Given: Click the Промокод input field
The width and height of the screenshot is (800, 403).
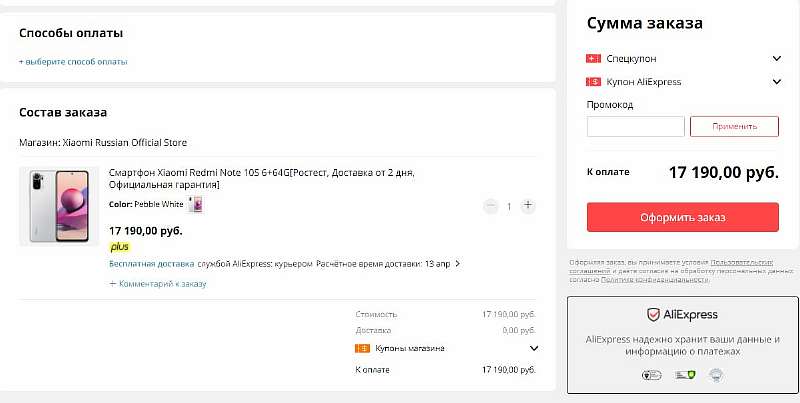Looking at the screenshot, I should [635, 127].
